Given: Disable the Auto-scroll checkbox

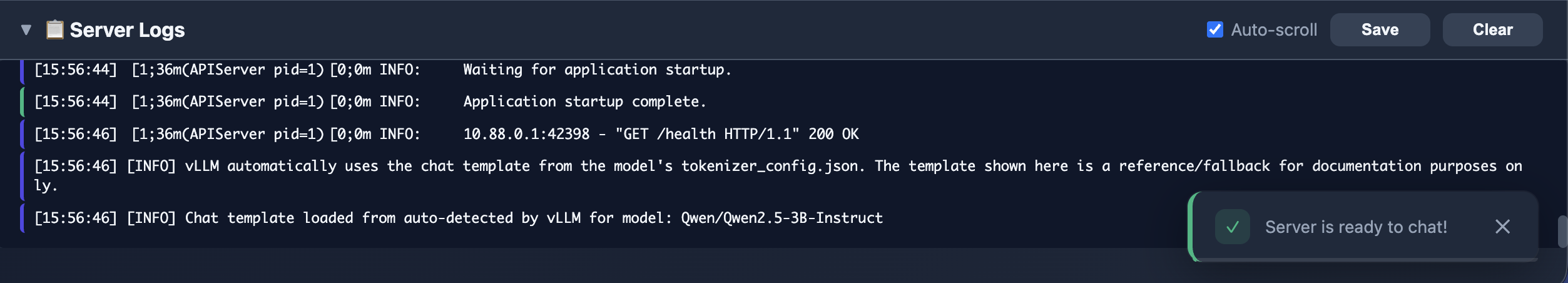Looking at the screenshot, I should (1214, 29).
